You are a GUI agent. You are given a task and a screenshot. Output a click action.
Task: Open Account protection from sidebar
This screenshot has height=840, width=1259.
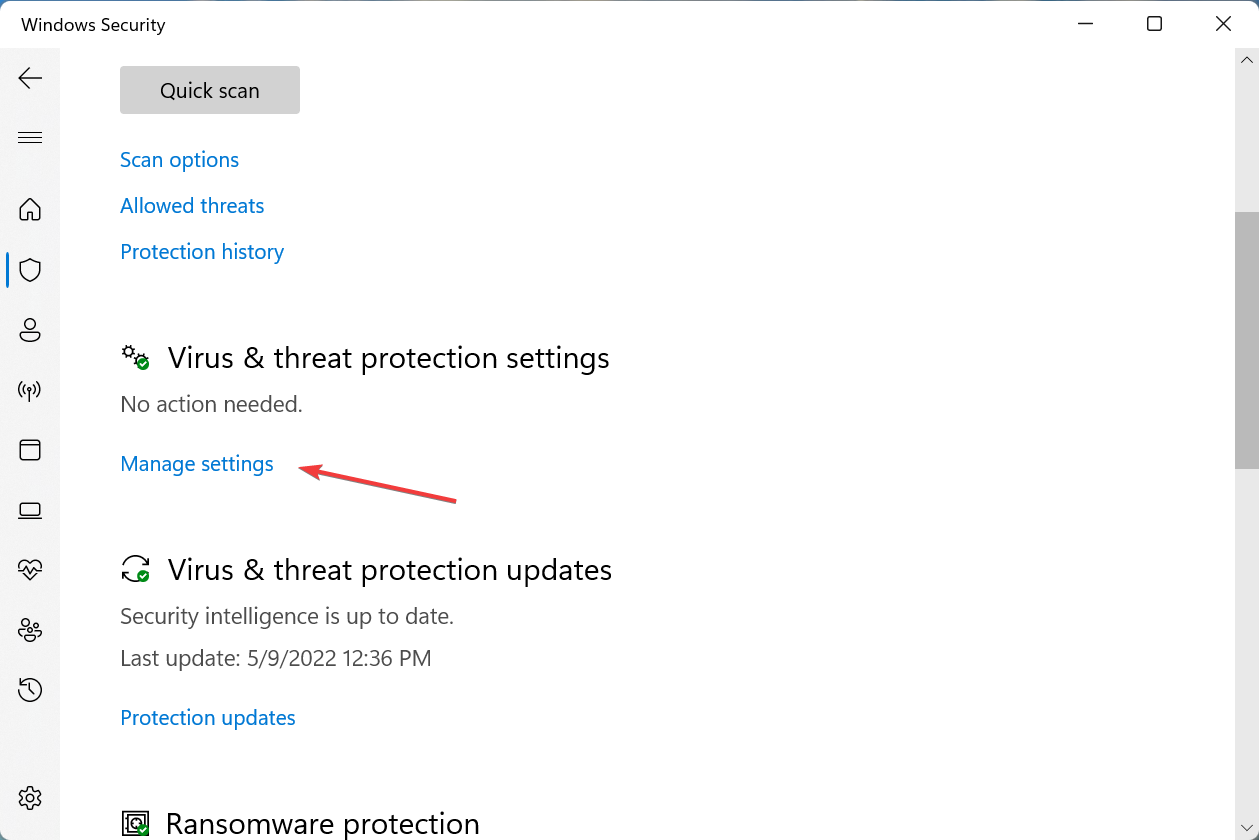click(30, 330)
